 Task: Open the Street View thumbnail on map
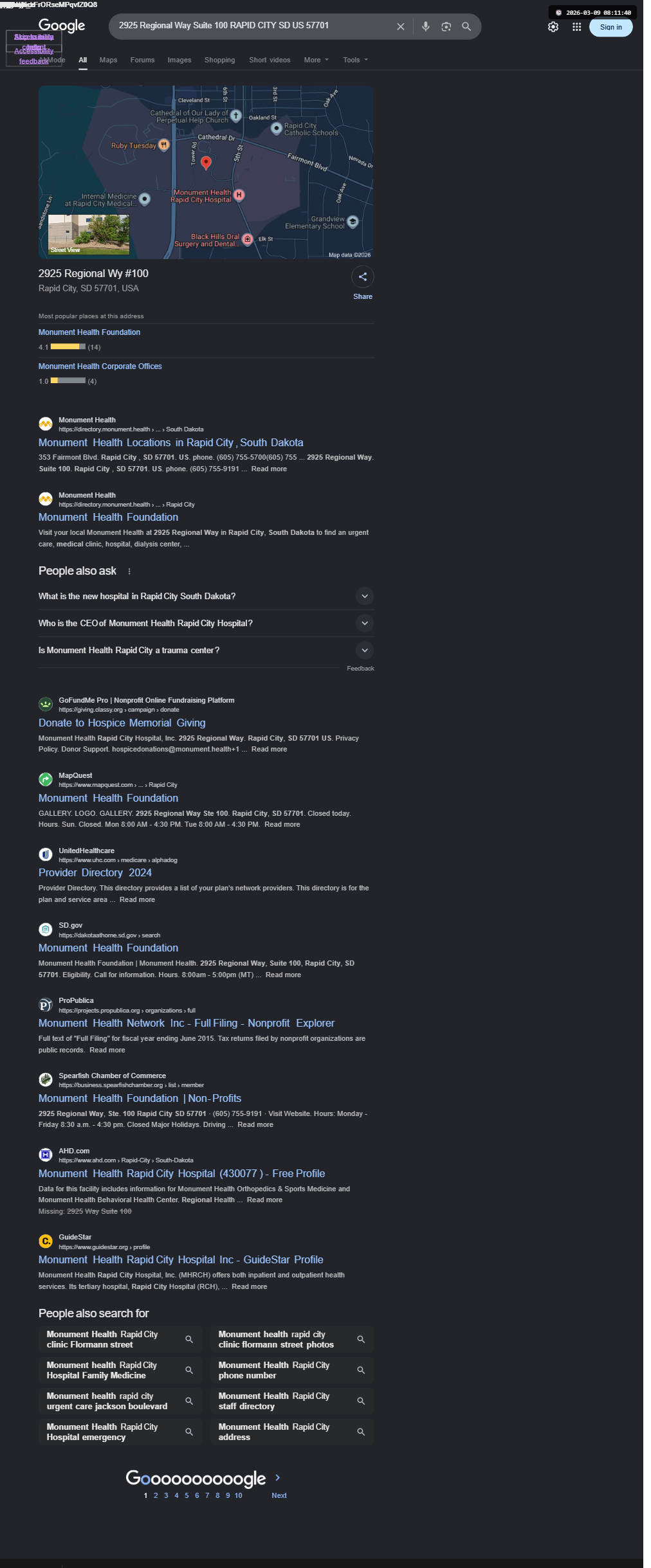(89, 235)
